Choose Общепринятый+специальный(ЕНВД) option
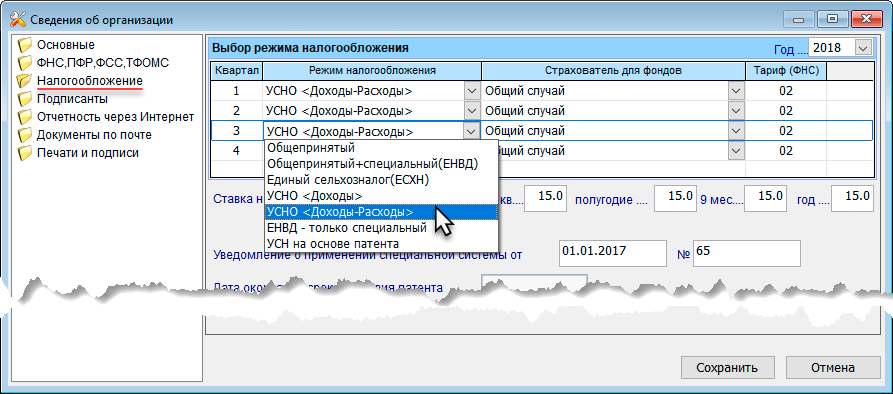 click(x=381, y=164)
